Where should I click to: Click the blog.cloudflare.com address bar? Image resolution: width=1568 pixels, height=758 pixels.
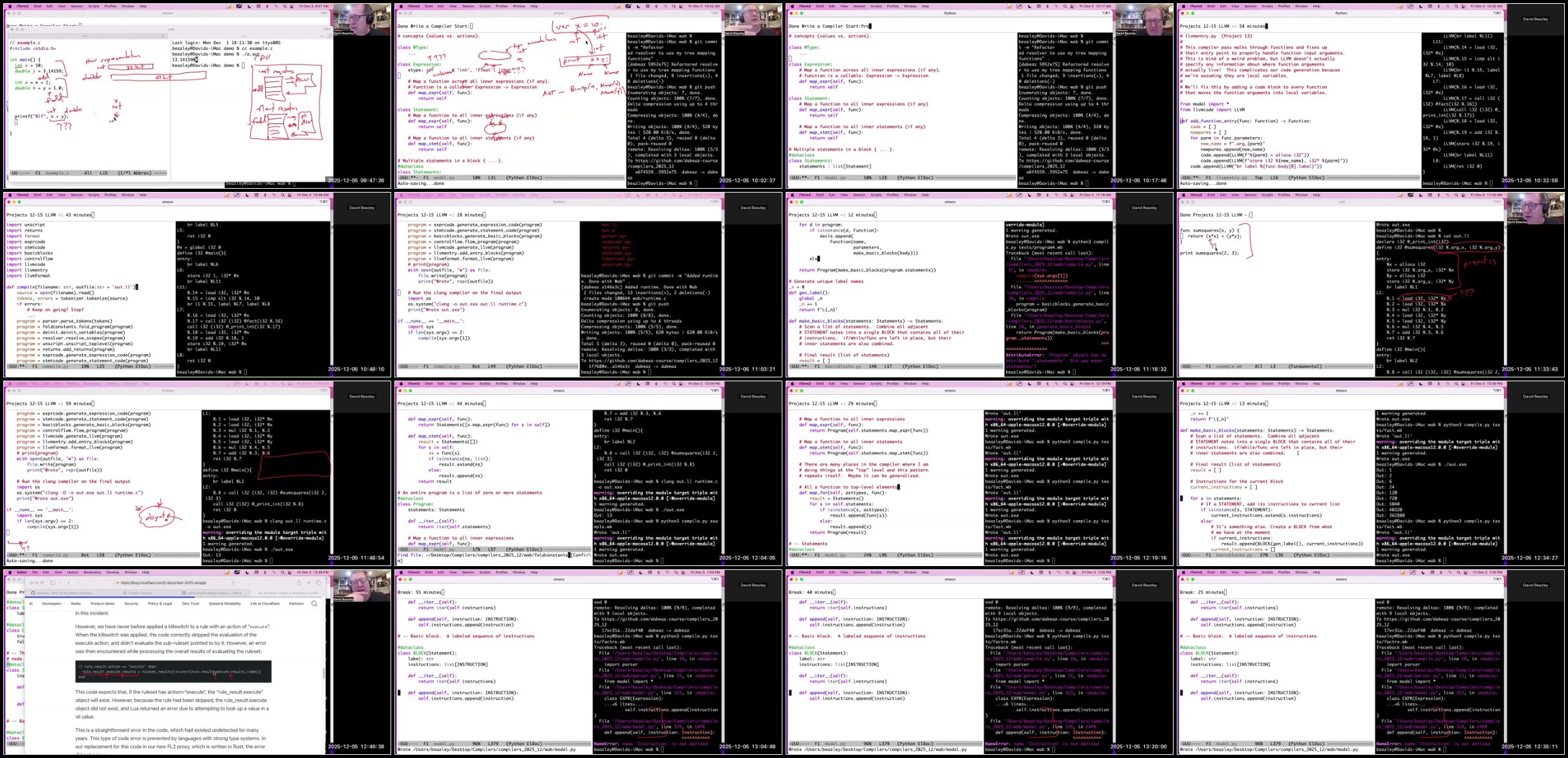click(164, 583)
